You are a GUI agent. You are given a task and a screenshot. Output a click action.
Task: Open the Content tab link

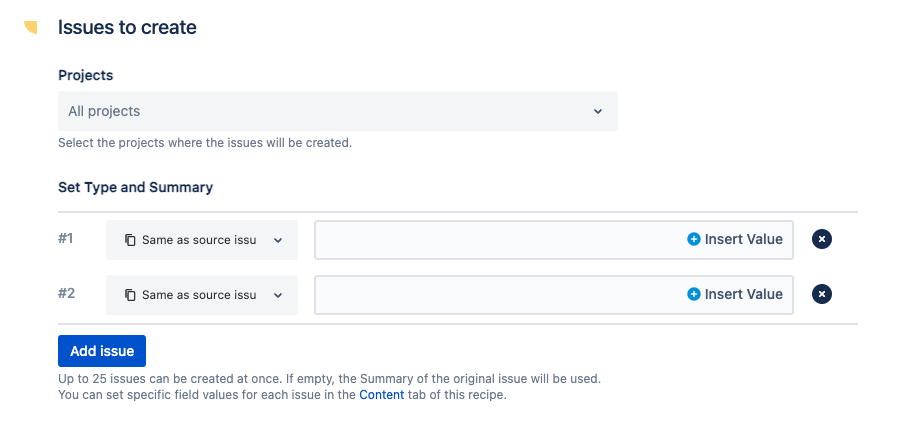[x=382, y=395]
